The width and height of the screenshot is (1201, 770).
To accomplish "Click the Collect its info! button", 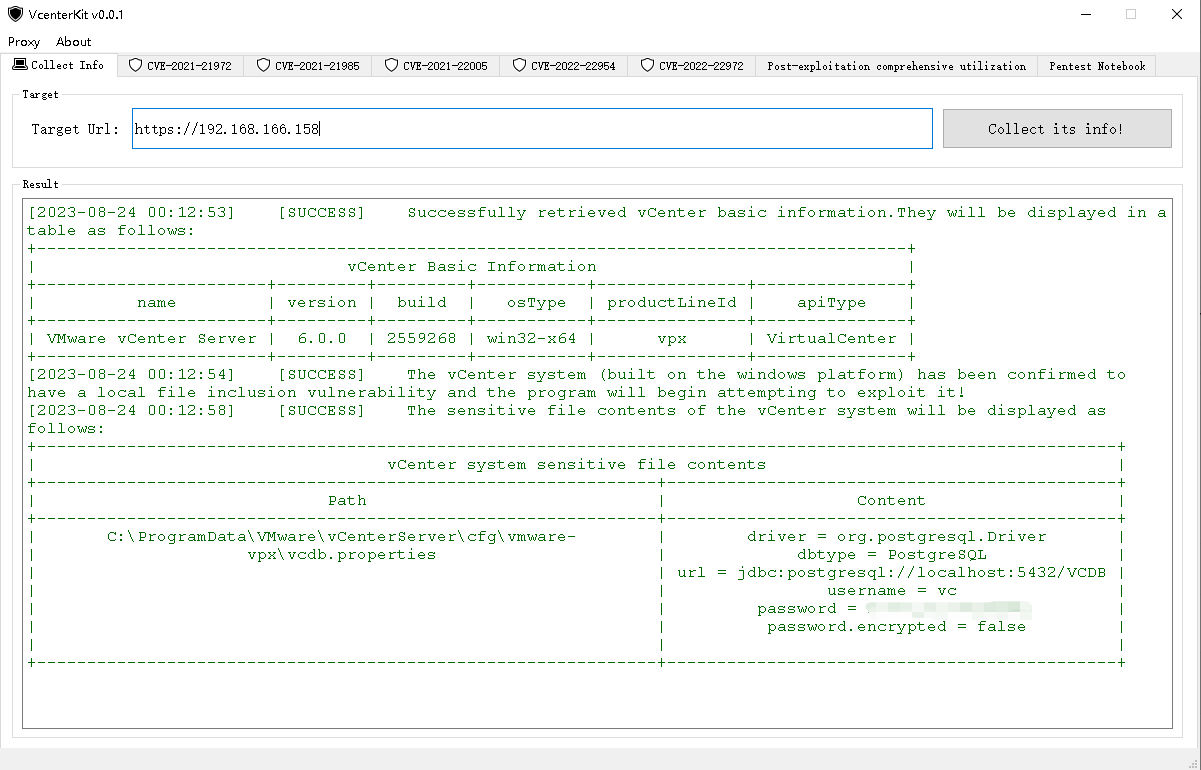I will pyautogui.click(x=1056, y=129).
